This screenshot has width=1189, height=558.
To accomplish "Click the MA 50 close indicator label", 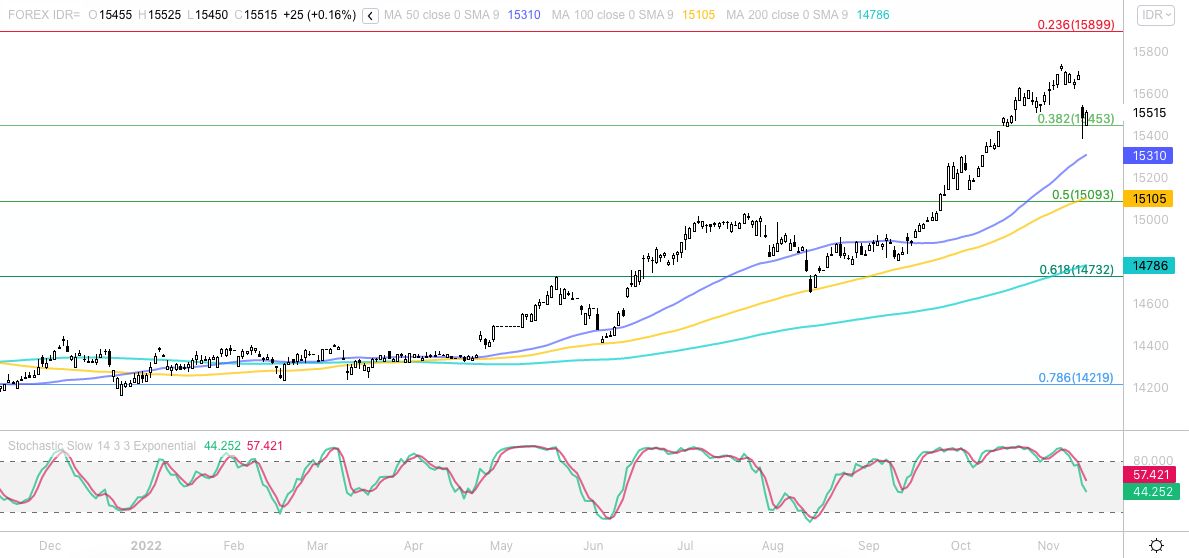I will [x=441, y=15].
